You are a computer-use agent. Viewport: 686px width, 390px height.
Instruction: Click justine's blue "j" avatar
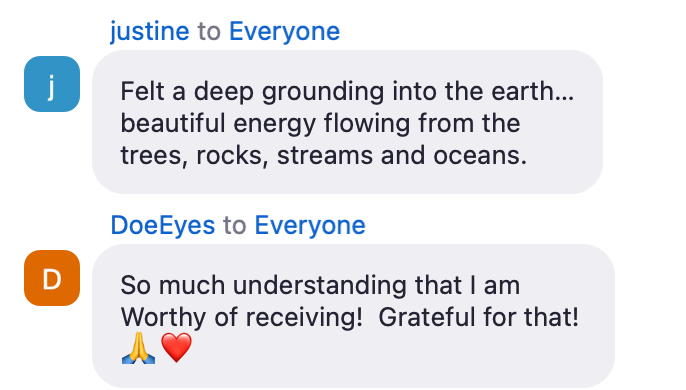pyautogui.click(x=52, y=84)
